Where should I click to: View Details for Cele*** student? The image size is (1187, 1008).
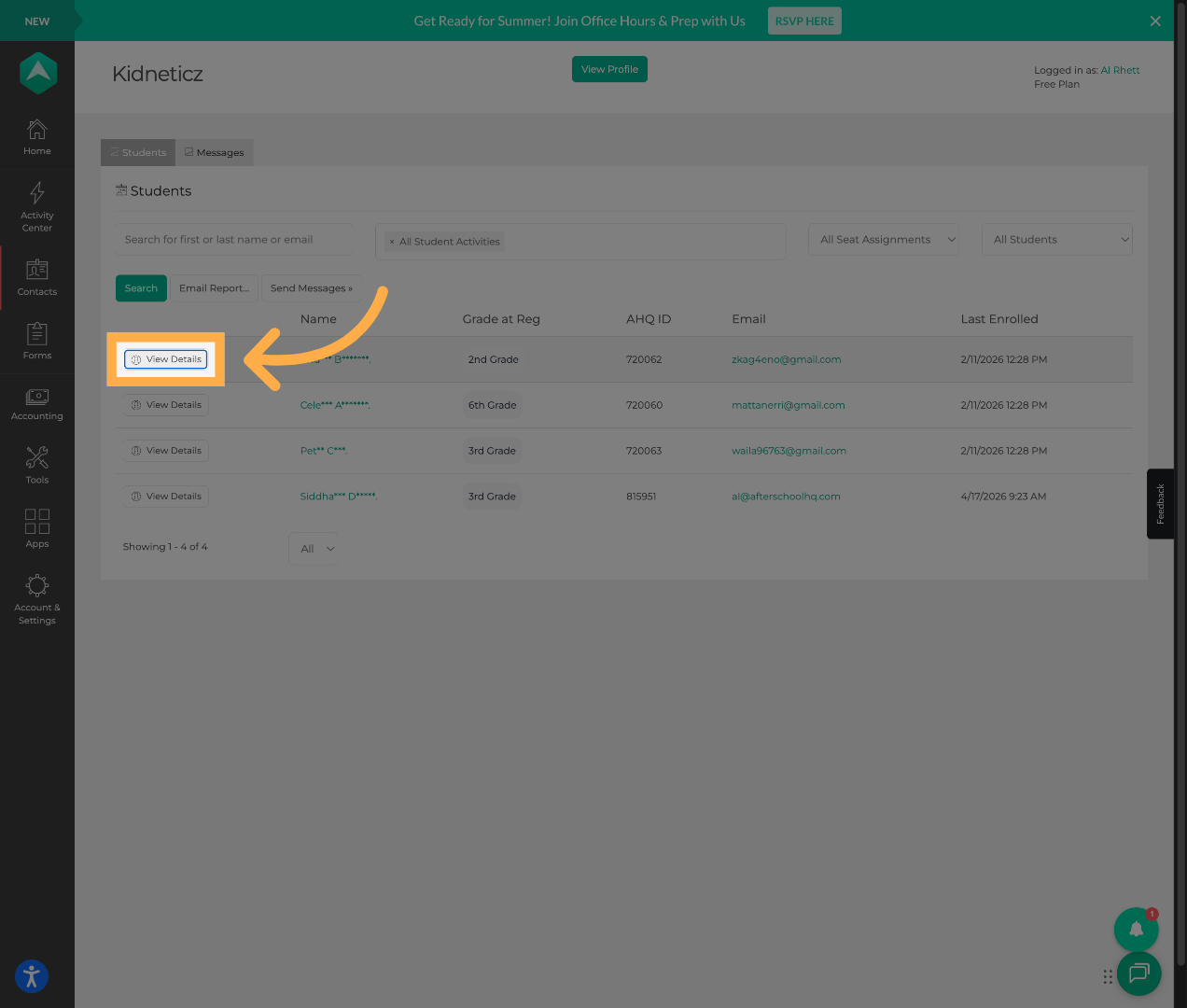[166, 405]
